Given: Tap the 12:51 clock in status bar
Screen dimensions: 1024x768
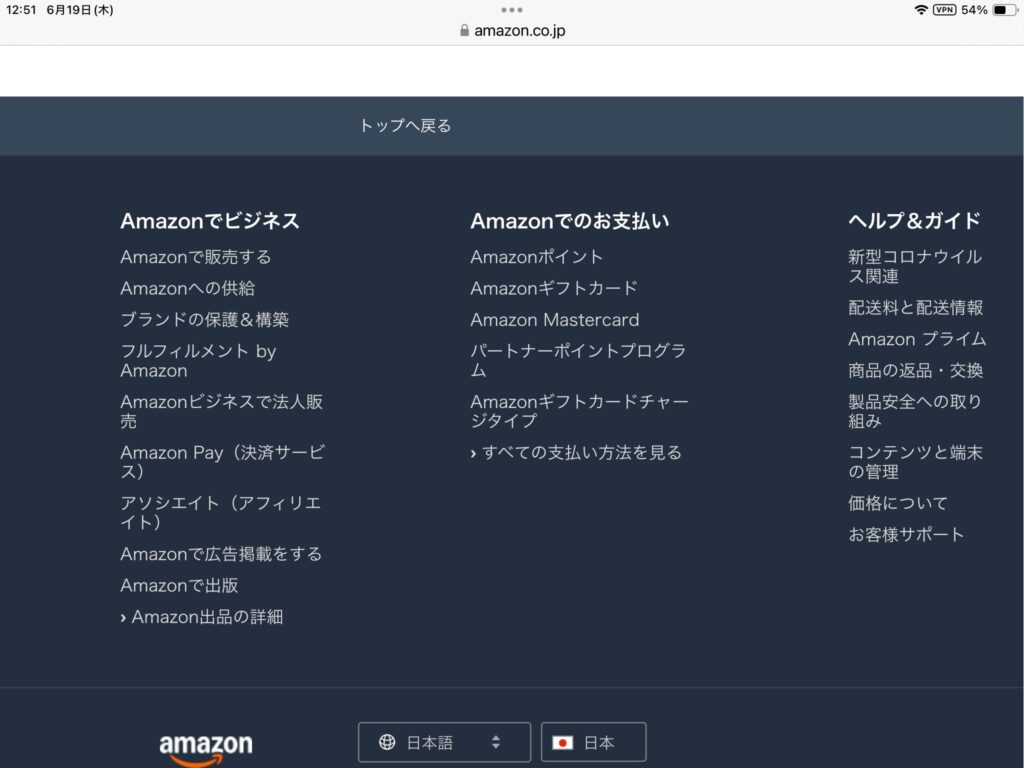Looking at the screenshot, I should click(x=21, y=10).
